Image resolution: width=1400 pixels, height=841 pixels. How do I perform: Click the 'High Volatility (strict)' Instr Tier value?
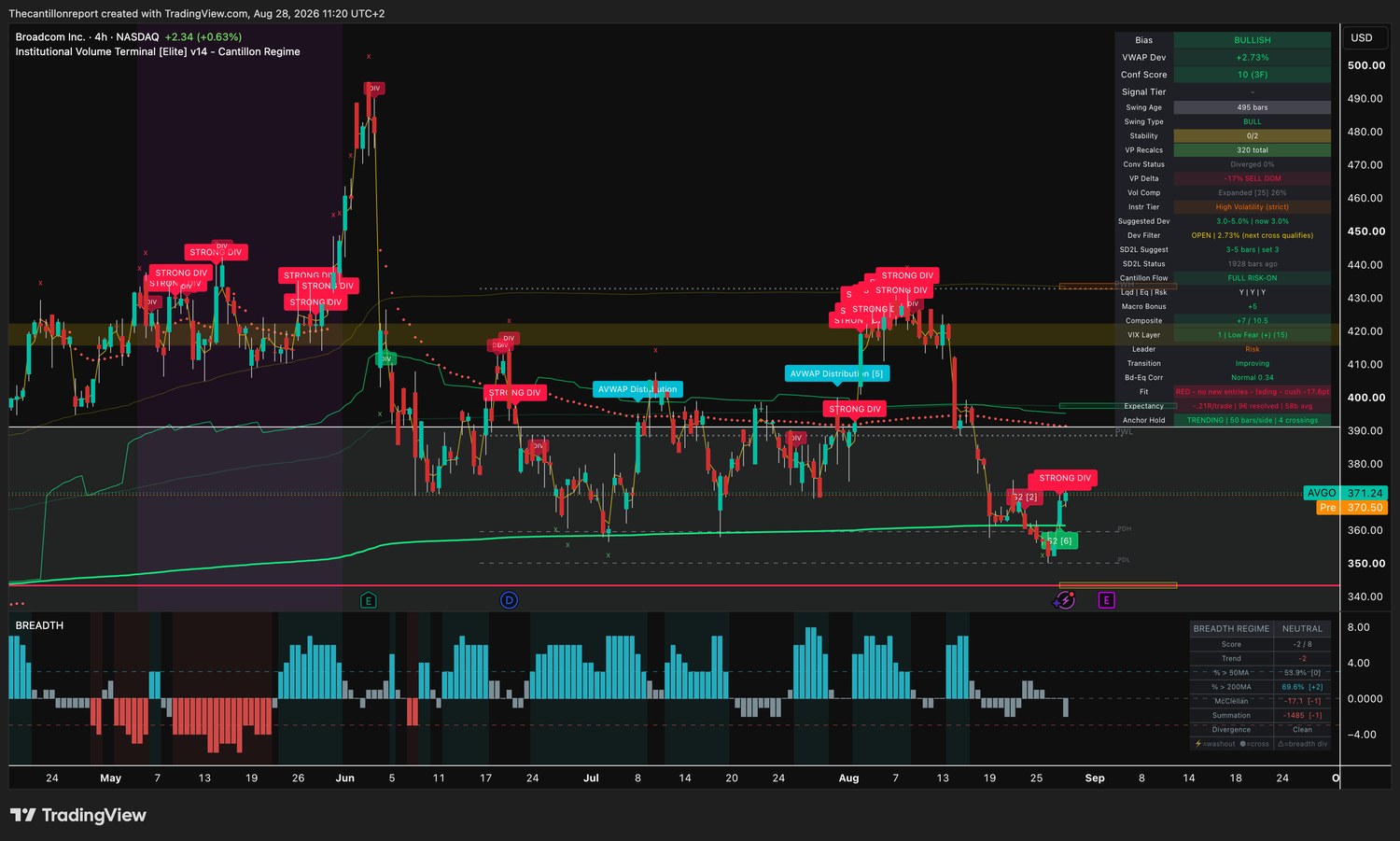(1252, 207)
